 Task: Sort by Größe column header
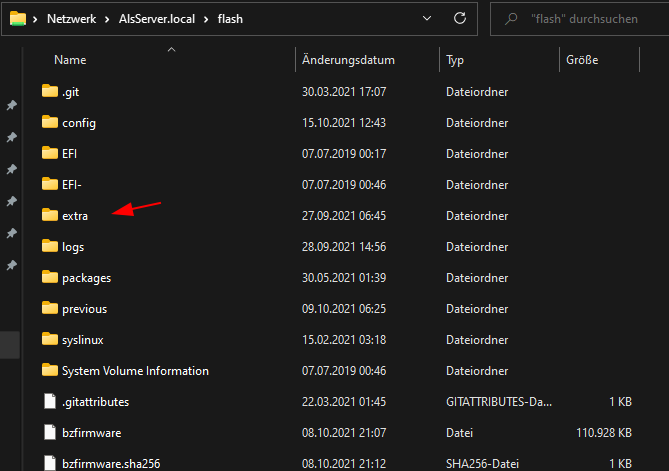tap(582, 60)
